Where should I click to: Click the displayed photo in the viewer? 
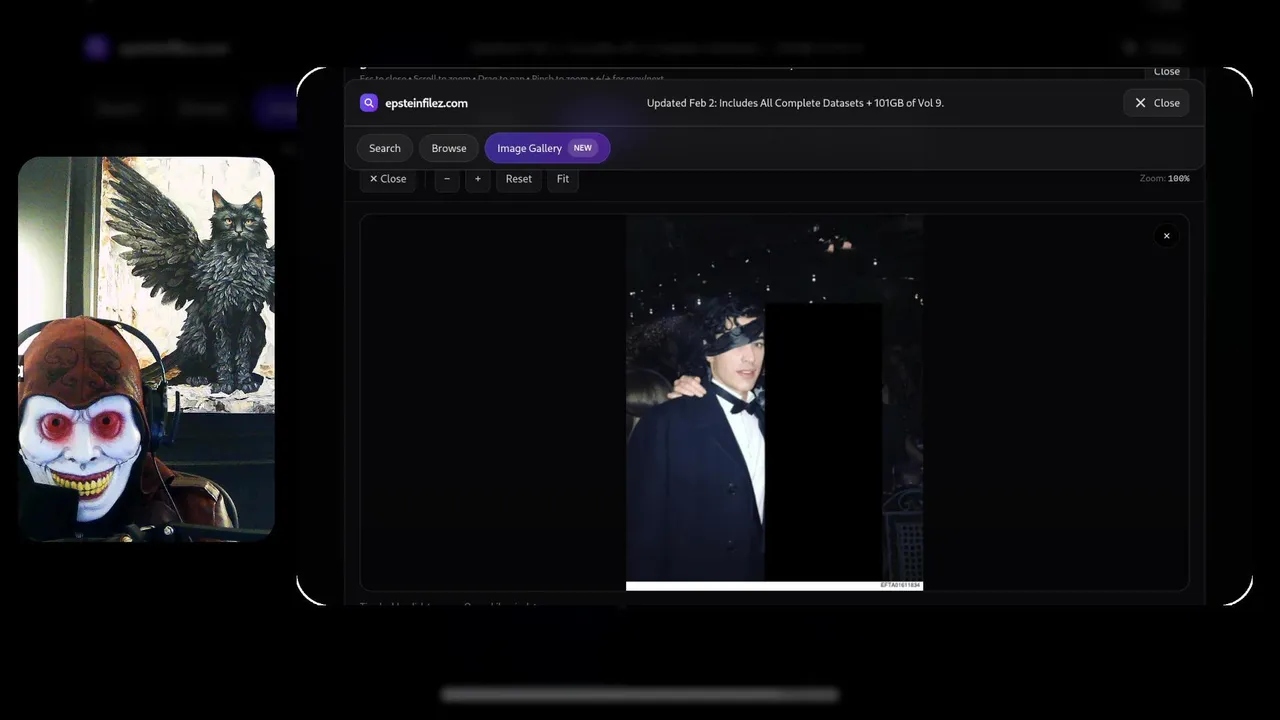coord(774,402)
